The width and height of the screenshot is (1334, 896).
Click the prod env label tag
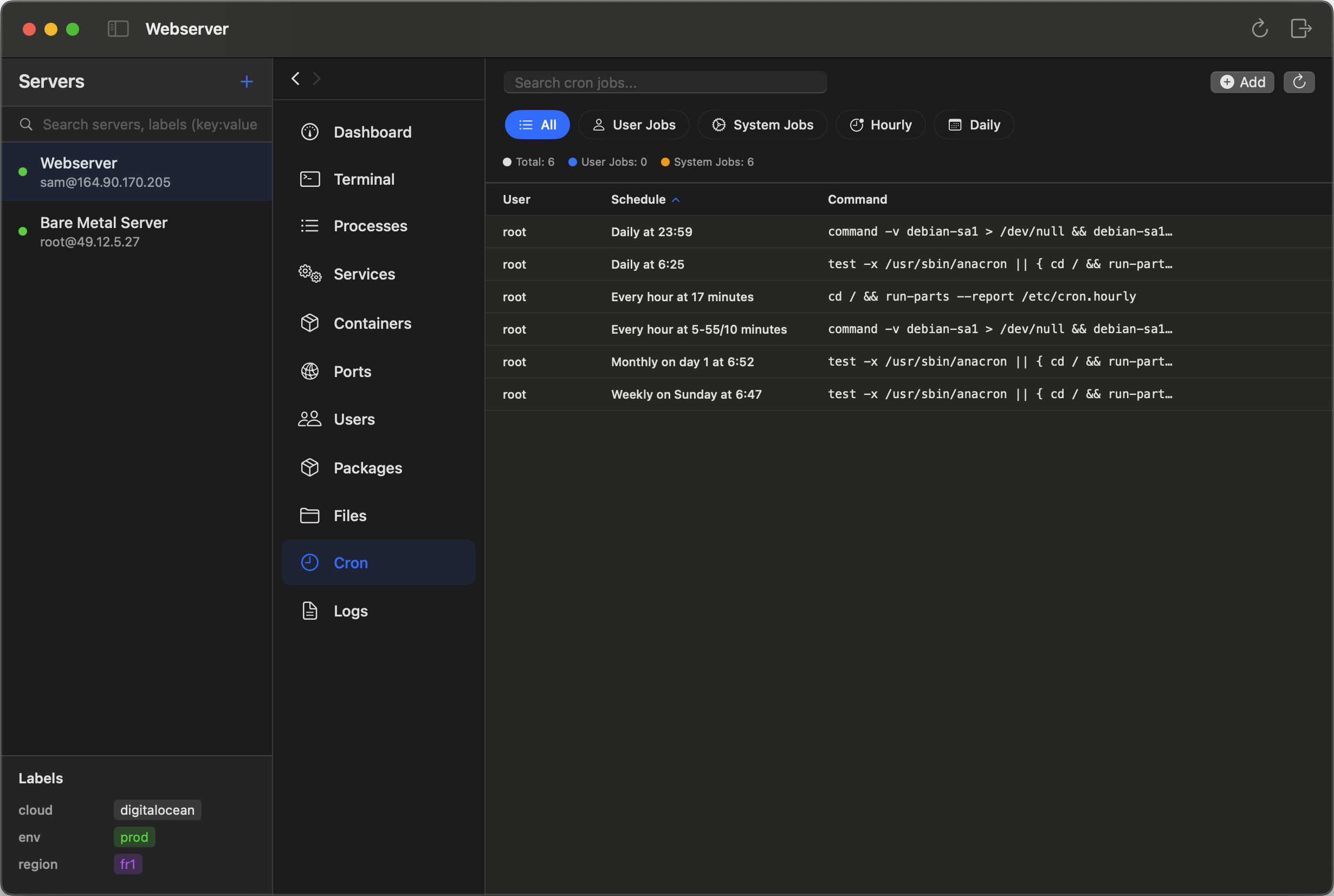coord(134,836)
